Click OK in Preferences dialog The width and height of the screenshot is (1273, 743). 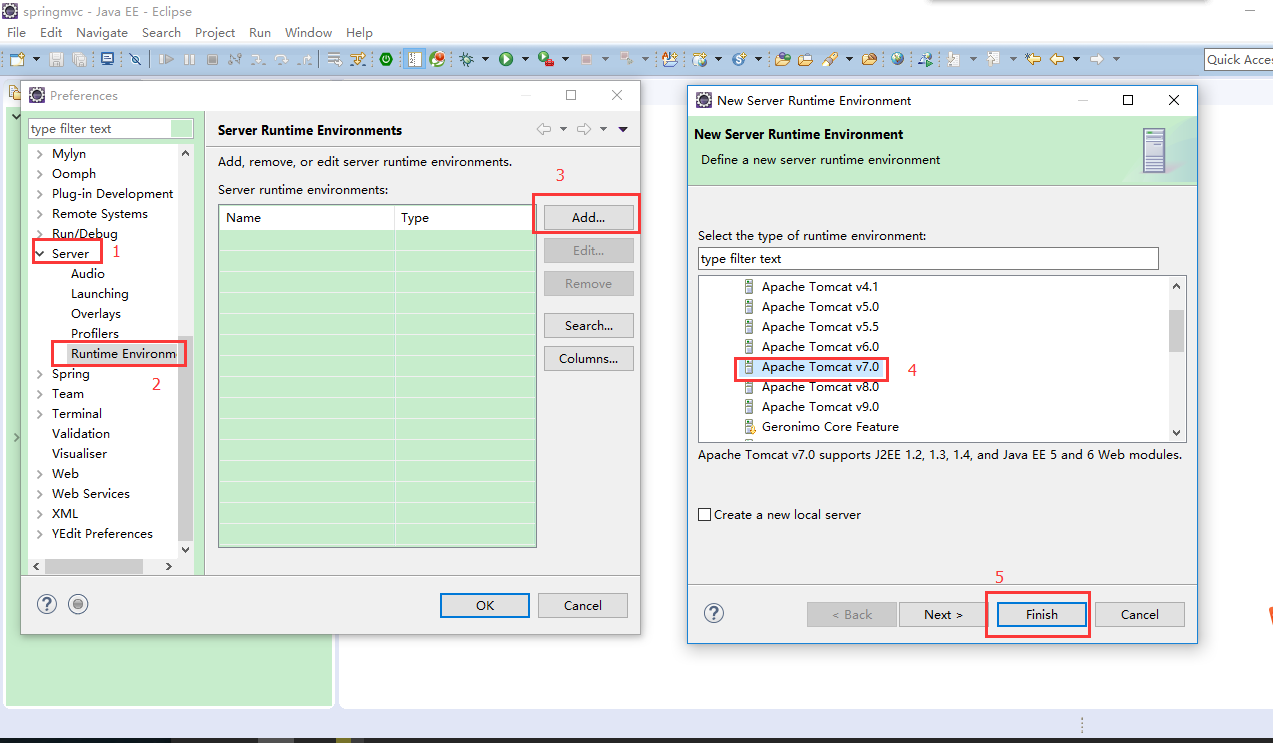pyautogui.click(x=485, y=605)
